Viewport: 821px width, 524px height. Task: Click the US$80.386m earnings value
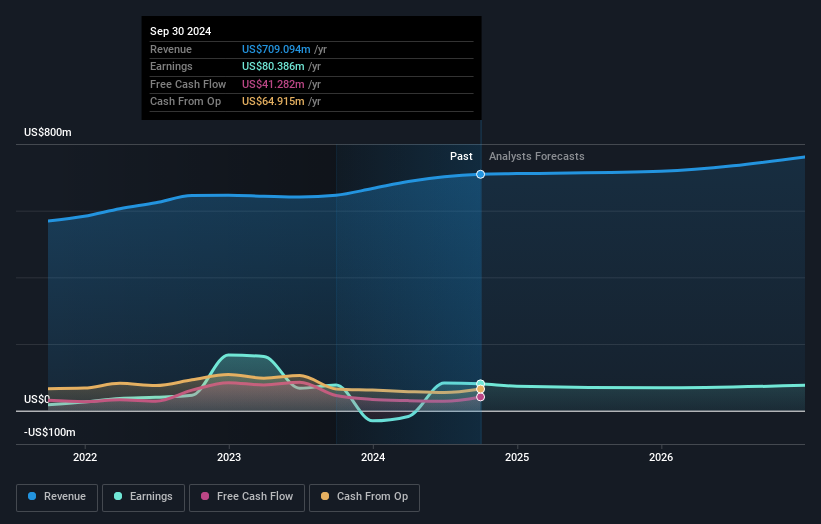click(x=273, y=66)
